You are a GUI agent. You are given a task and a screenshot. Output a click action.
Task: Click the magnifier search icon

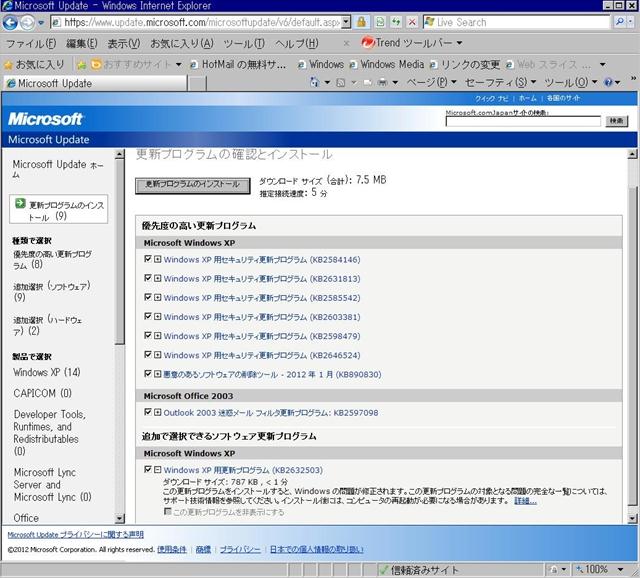tap(619, 22)
